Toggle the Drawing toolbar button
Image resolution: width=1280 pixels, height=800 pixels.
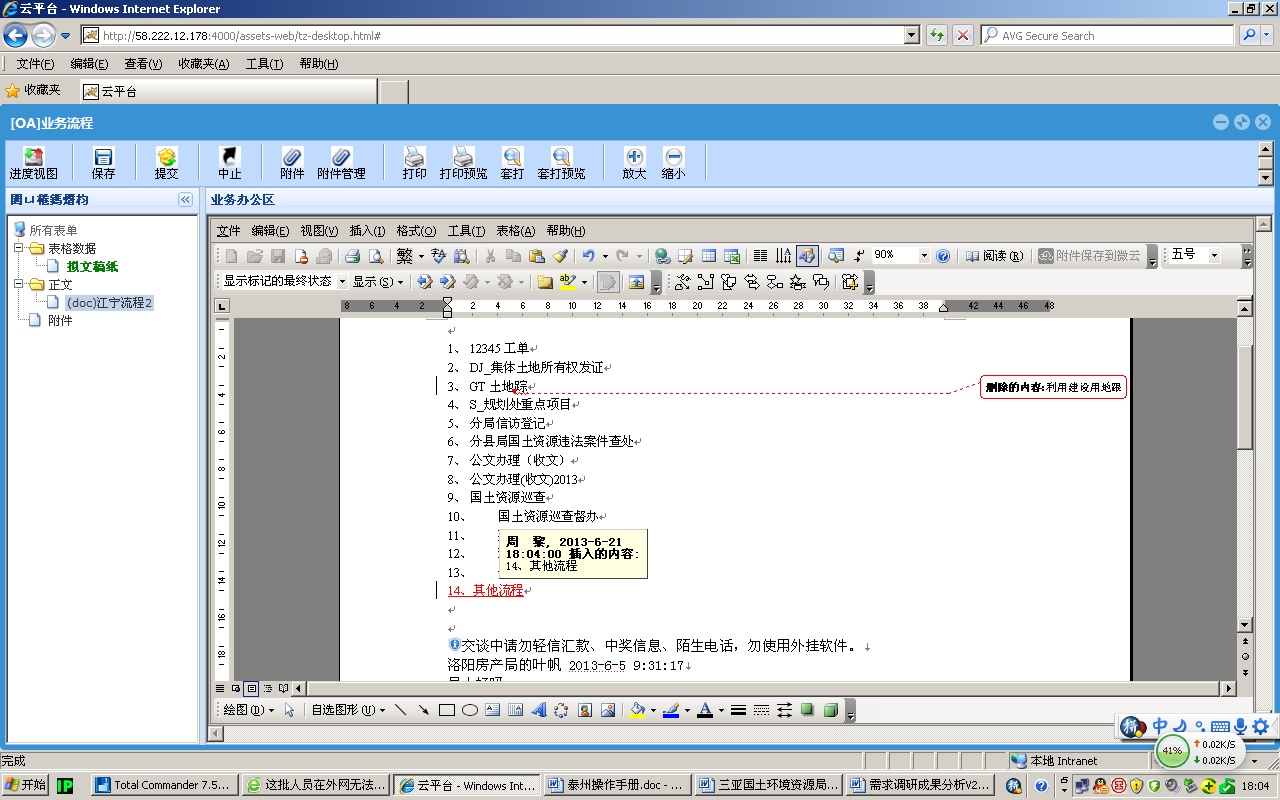tap(807, 256)
